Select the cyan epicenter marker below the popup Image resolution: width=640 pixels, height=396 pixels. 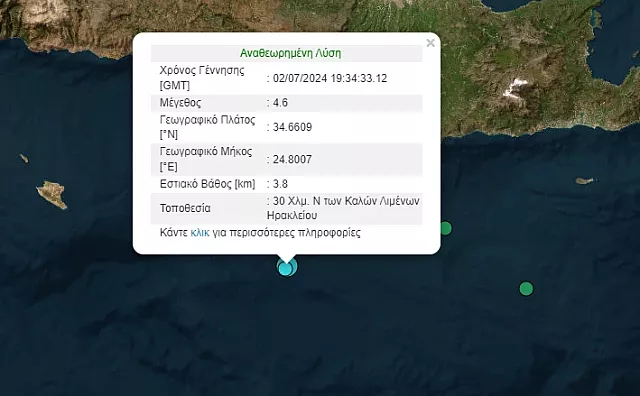pos(287,267)
